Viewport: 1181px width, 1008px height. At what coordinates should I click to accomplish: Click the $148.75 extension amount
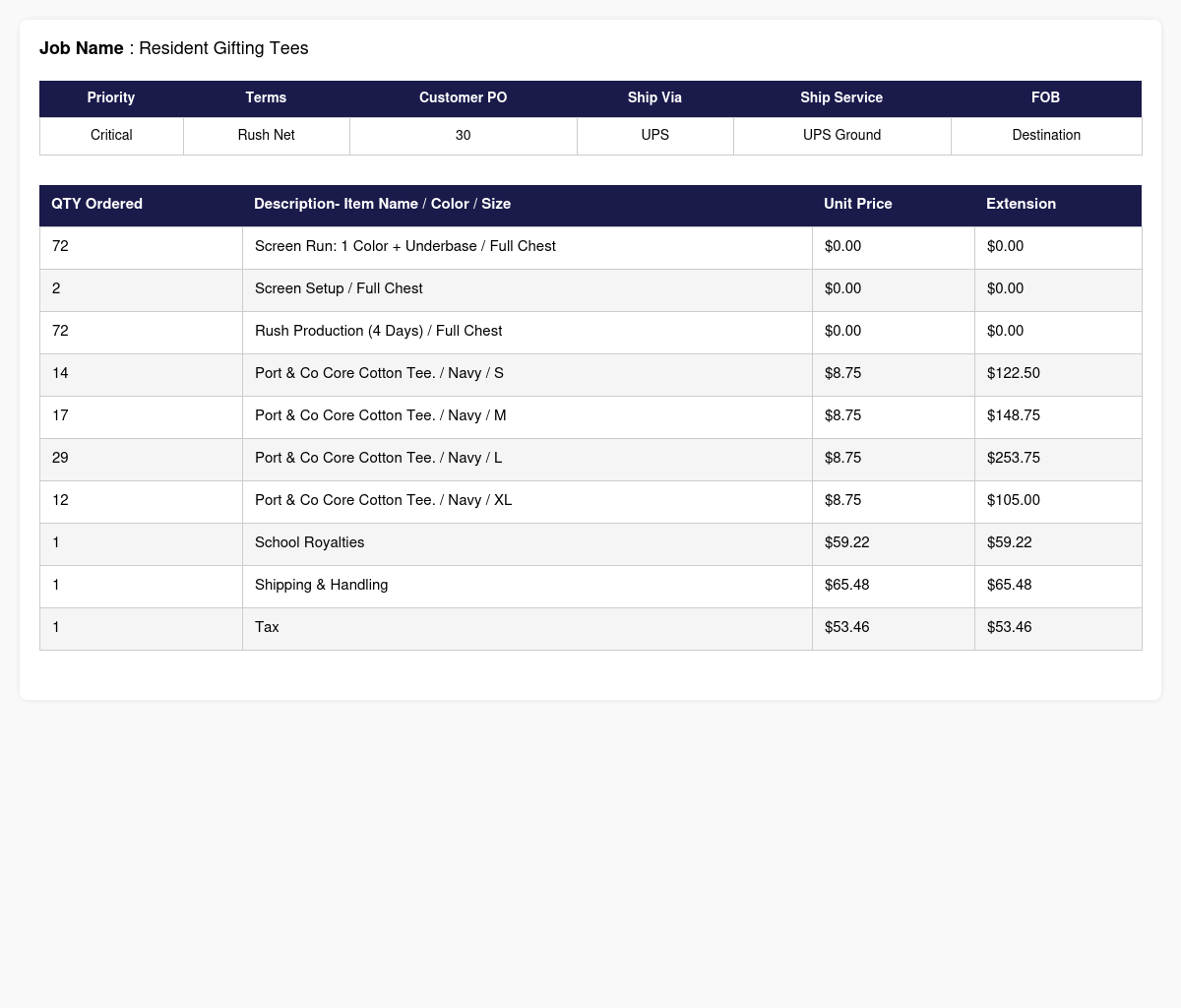(1058, 416)
